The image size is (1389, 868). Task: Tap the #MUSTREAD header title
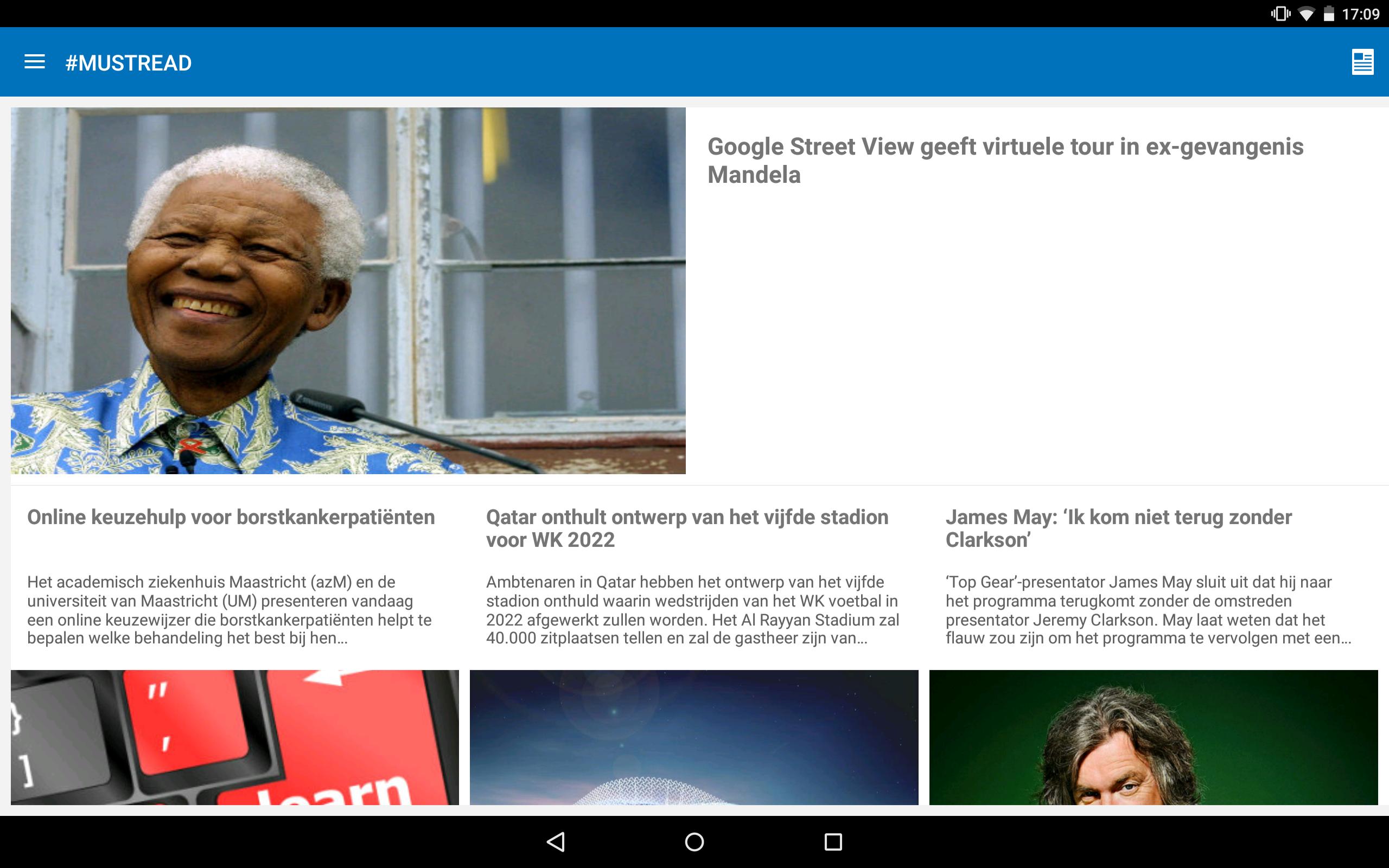pos(129,62)
